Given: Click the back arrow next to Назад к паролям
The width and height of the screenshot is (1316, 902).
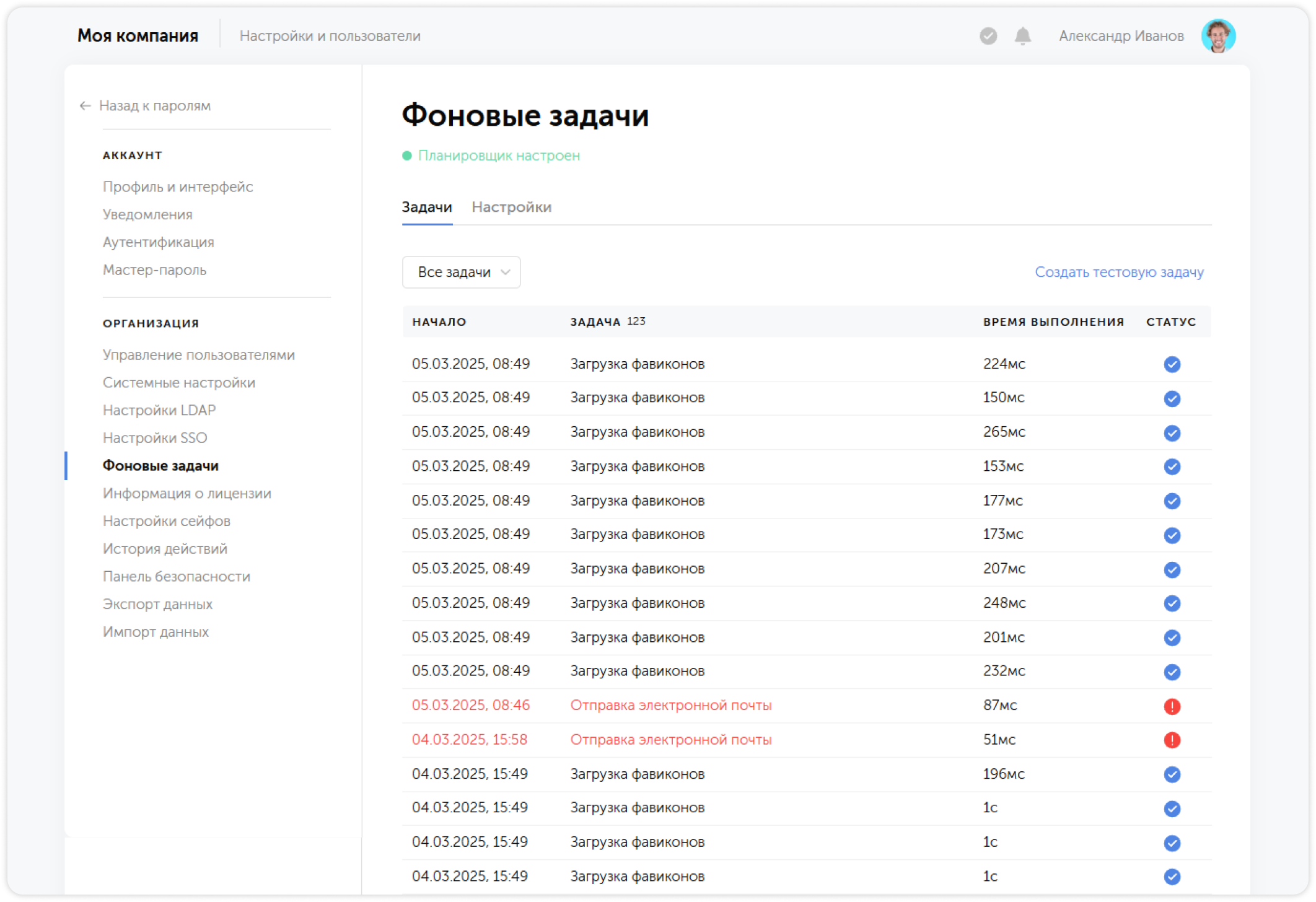Looking at the screenshot, I should (x=84, y=106).
